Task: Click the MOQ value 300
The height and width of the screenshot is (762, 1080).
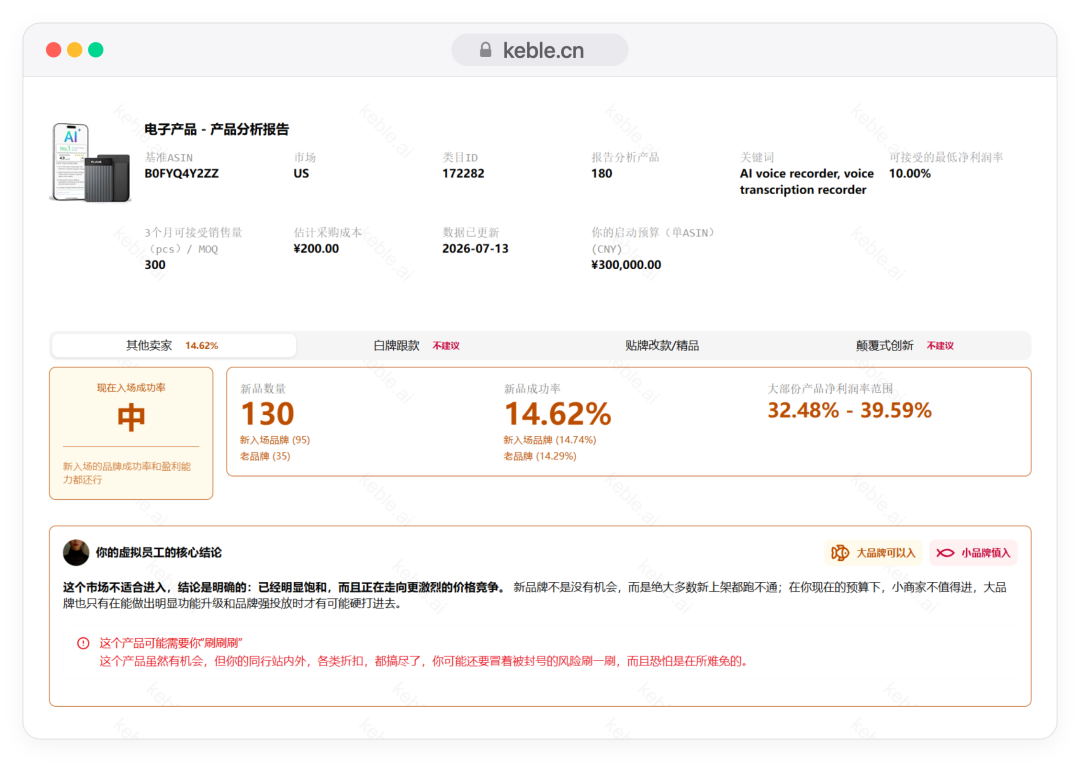Action: 155,265
